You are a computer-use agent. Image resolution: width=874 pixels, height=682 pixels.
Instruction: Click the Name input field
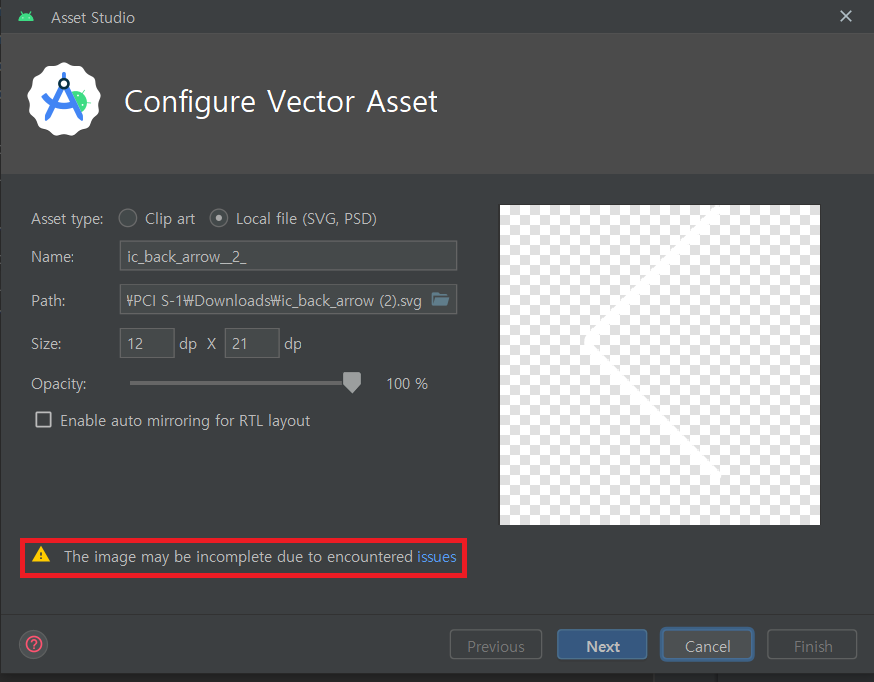coord(288,256)
